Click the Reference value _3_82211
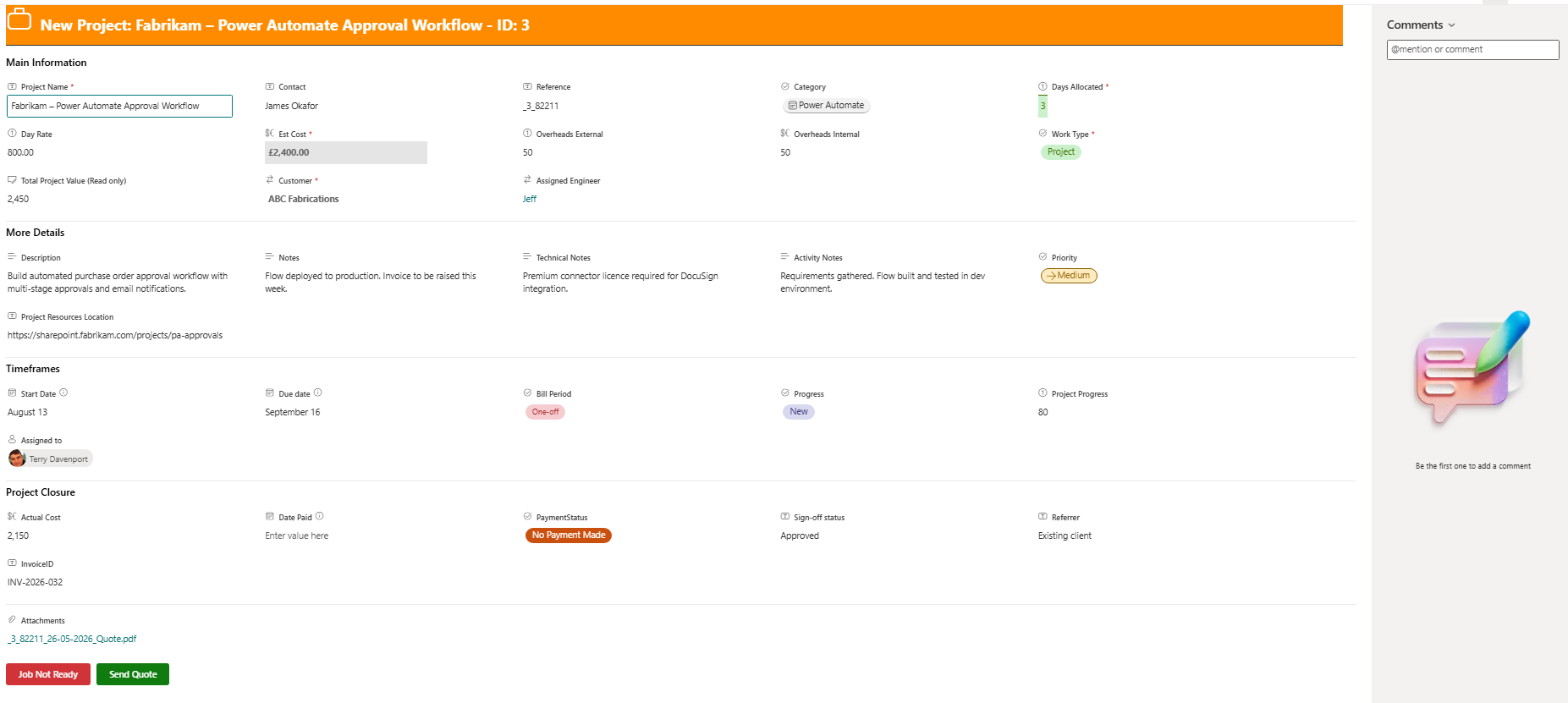 click(x=541, y=106)
